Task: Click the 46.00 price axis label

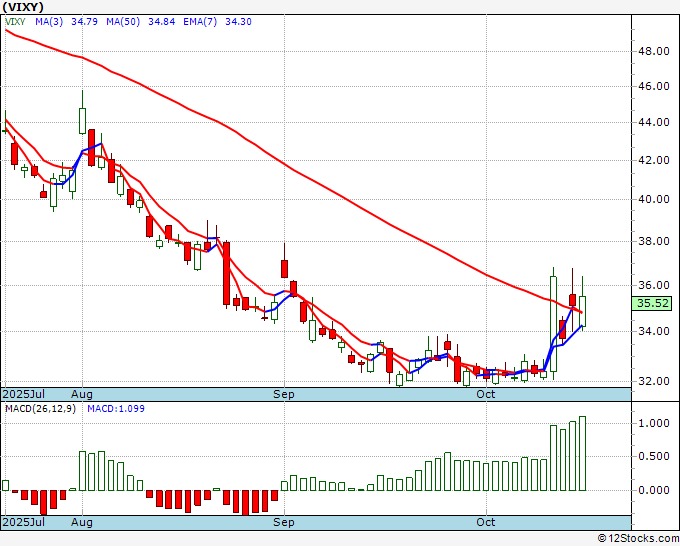Action: pos(654,87)
